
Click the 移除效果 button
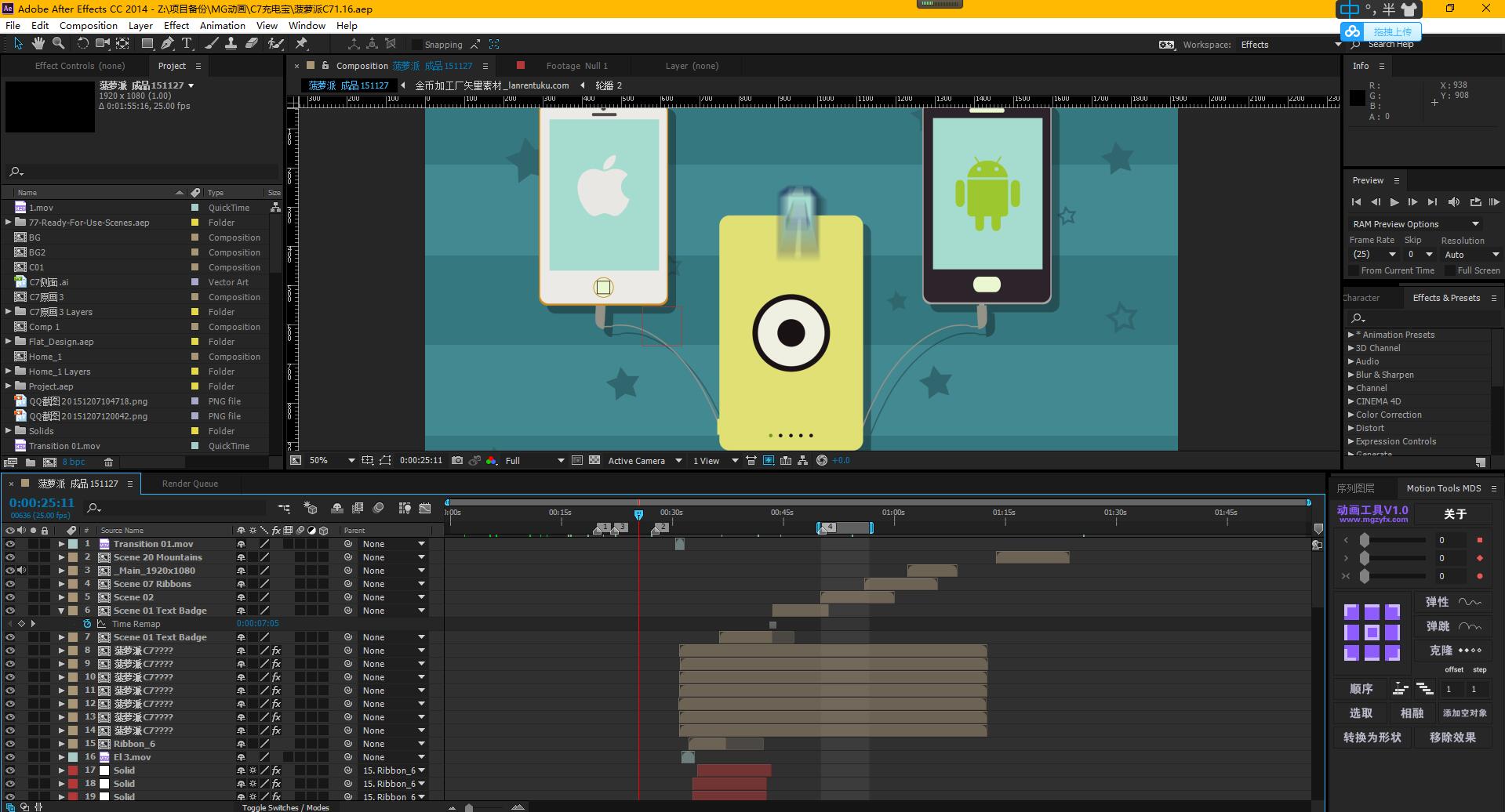tap(1452, 738)
